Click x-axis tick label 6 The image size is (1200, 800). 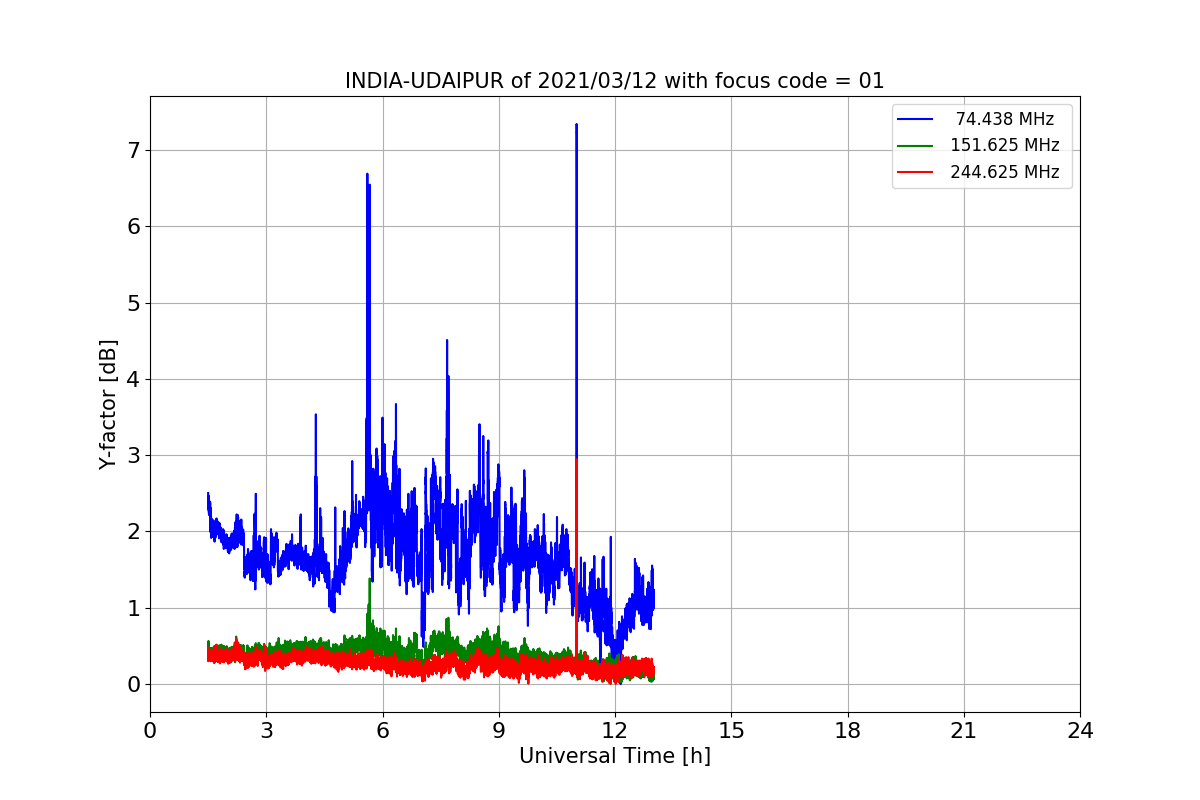tap(382, 731)
